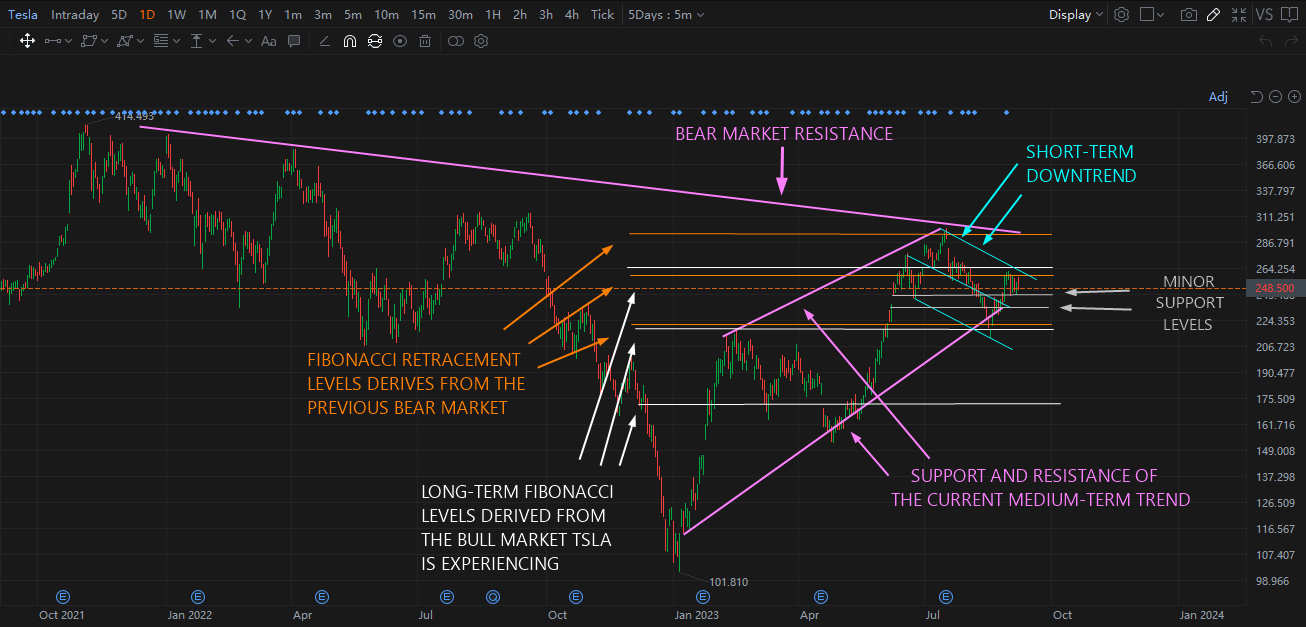Select the move/crosshair cursor tool
The height and width of the screenshot is (627, 1306).
click(x=27, y=41)
